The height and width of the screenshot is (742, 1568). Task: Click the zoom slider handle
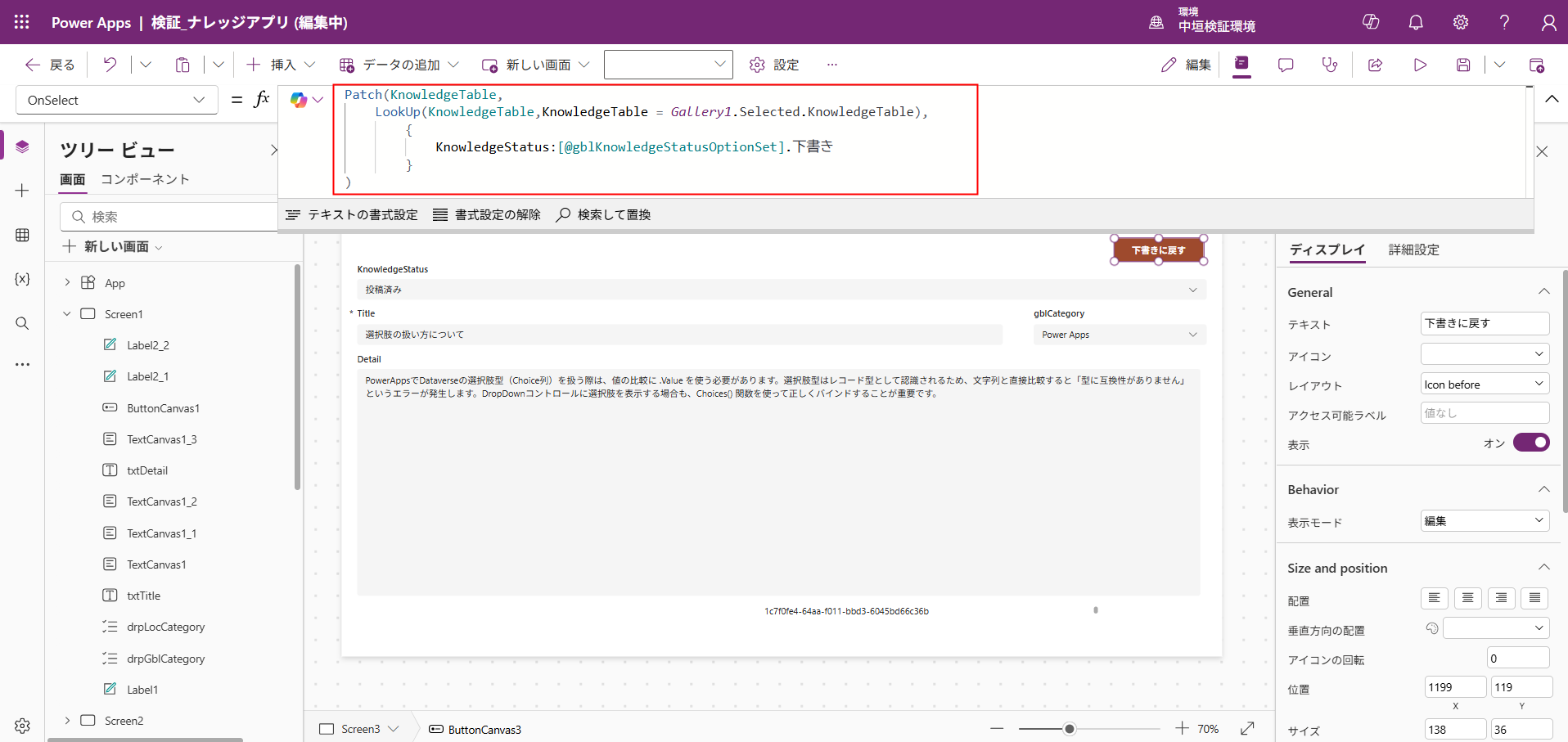1069,729
